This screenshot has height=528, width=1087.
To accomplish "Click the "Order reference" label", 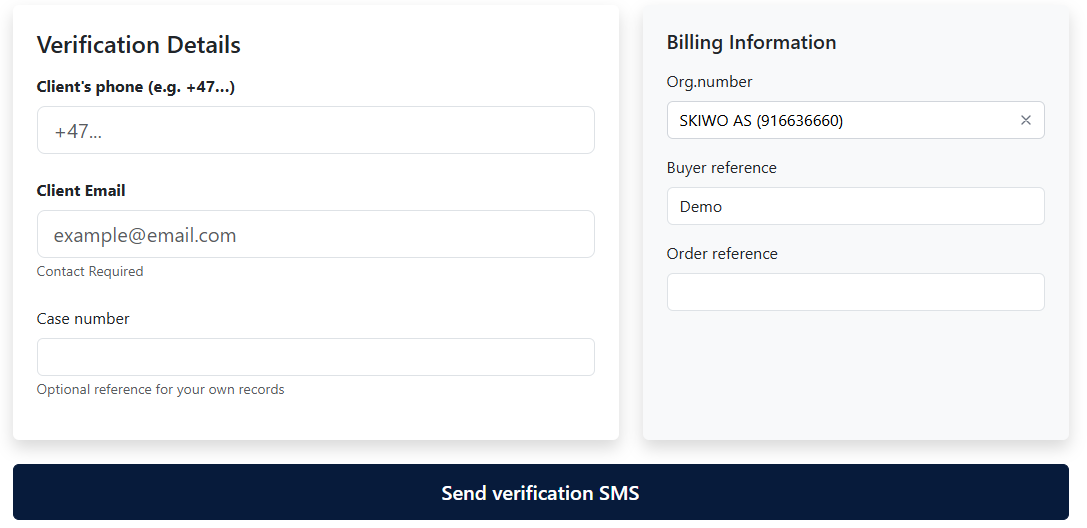I will coord(721,254).
